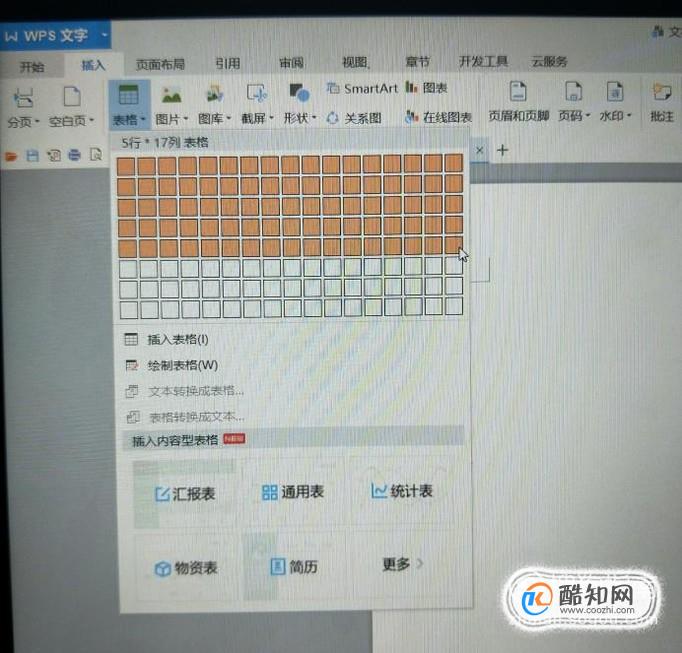Screen dimensions: 682x653
Task: Click the print quick-access icon
Action: 75,155
